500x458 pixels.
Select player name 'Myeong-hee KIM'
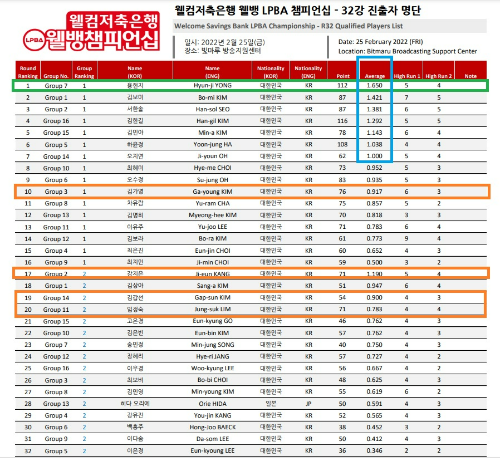click(x=212, y=215)
